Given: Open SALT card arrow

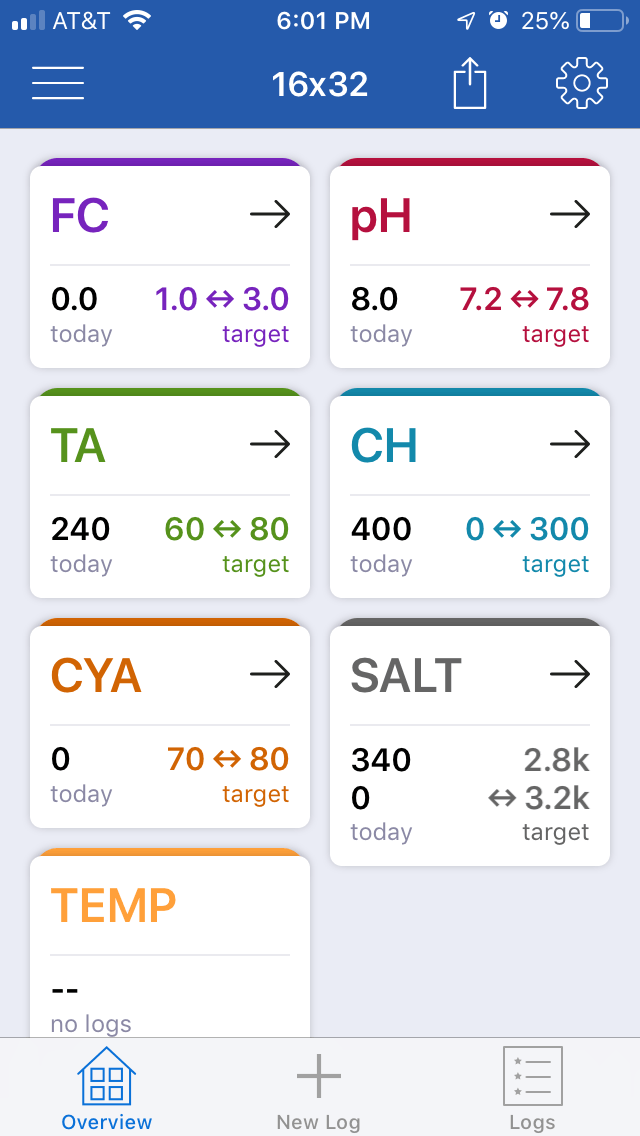Looking at the screenshot, I should pyautogui.click(x=570, y=674).
